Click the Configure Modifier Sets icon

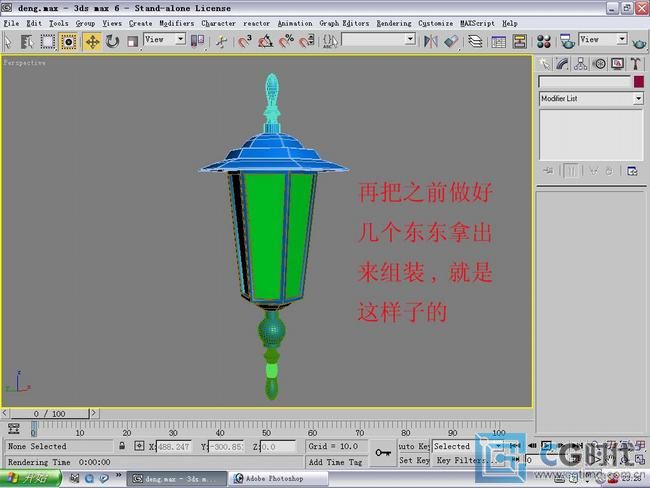(632, 170)
